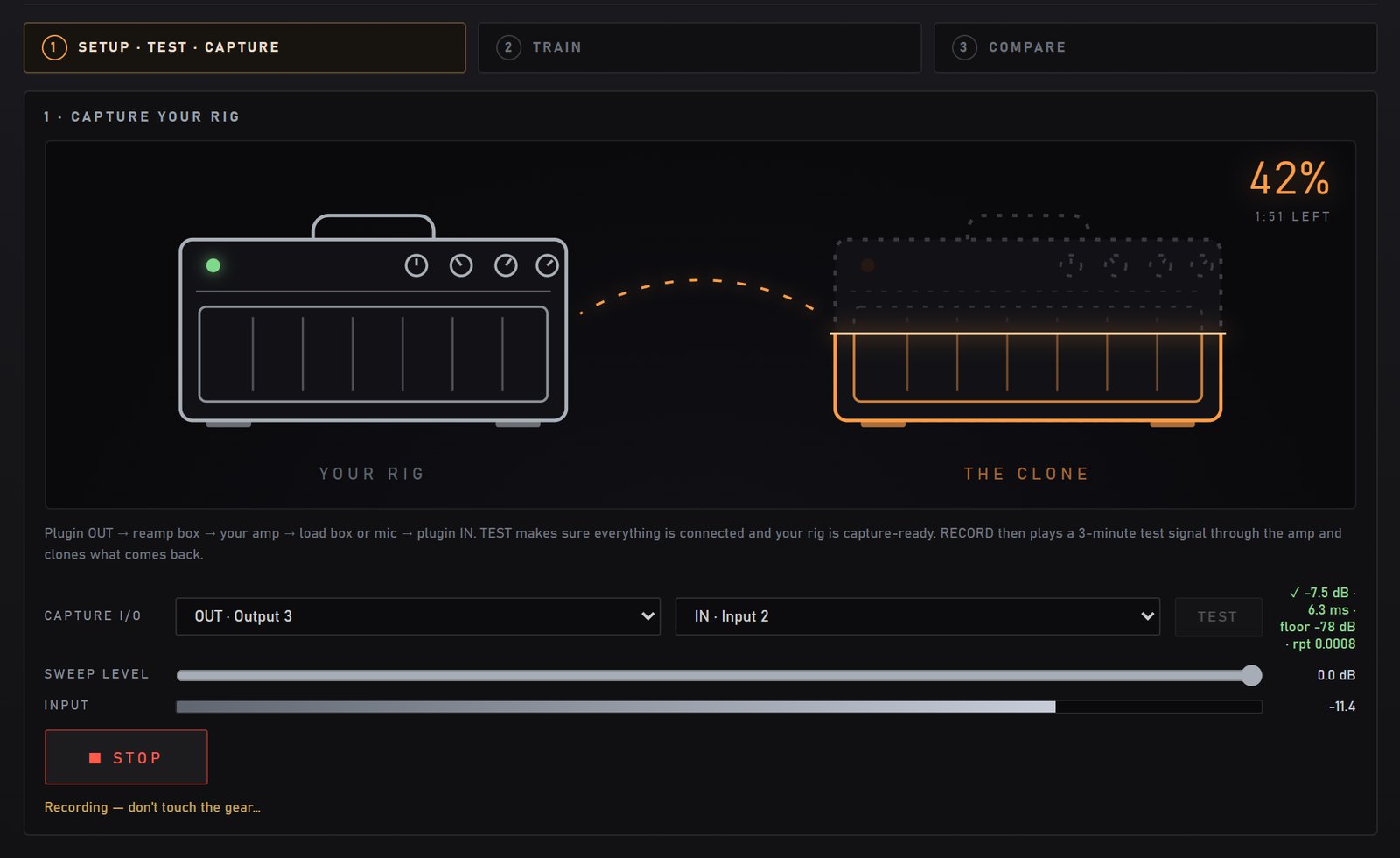Viewport: 1400px width, 858px height.
Task: Click THE CLONE label
Action: point(1026,474)
